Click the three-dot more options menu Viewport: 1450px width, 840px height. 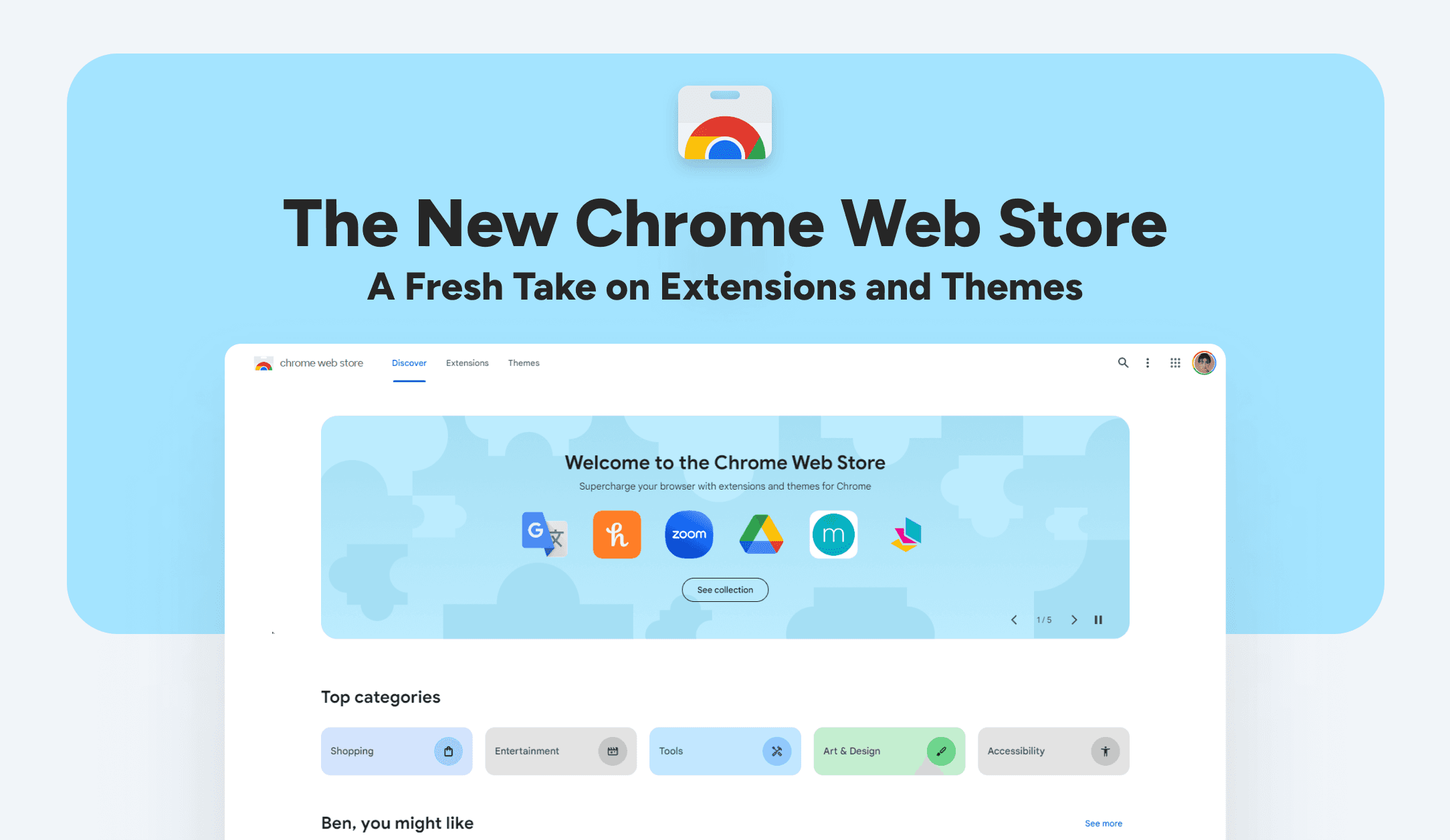tap(1150, 362)
